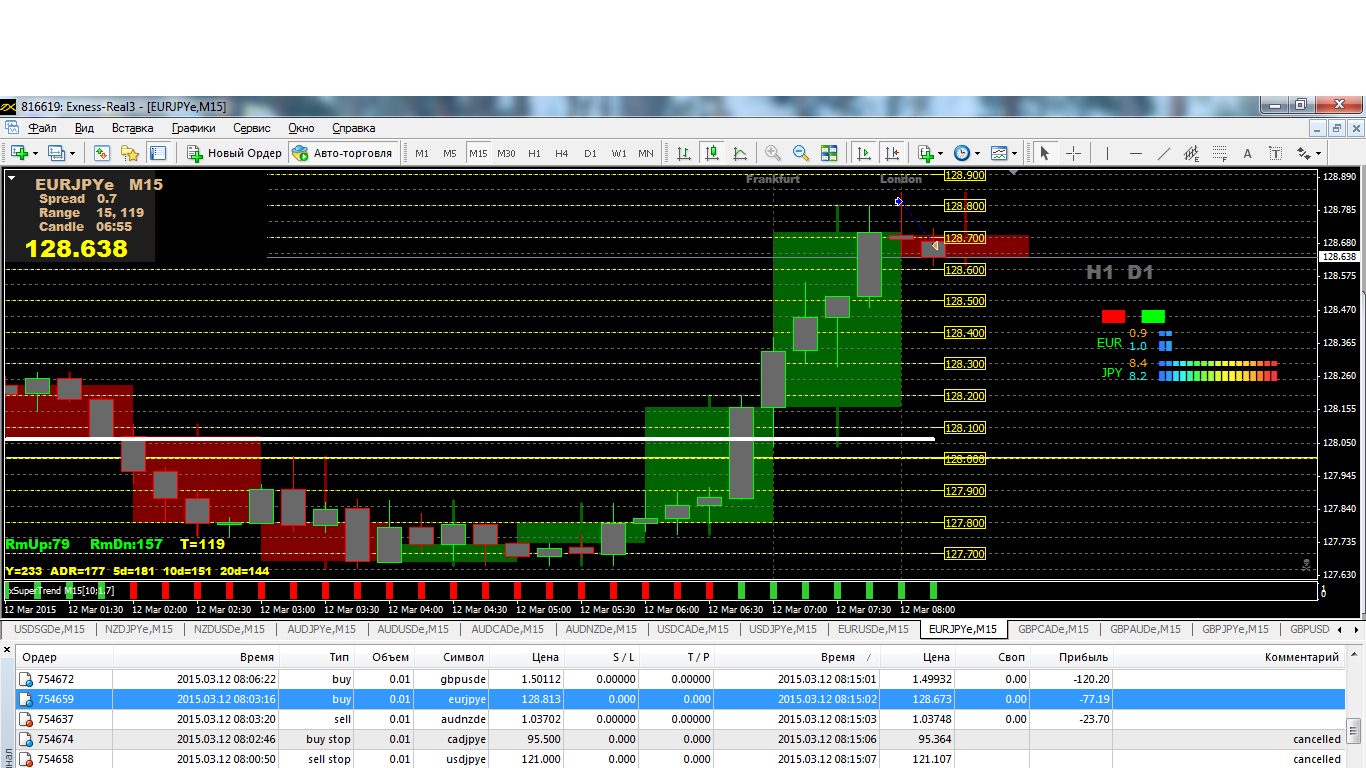Draw a vertical line
Image resolution: width=1366 pixels, height=768 pixels.
(x=1107, y=153)
